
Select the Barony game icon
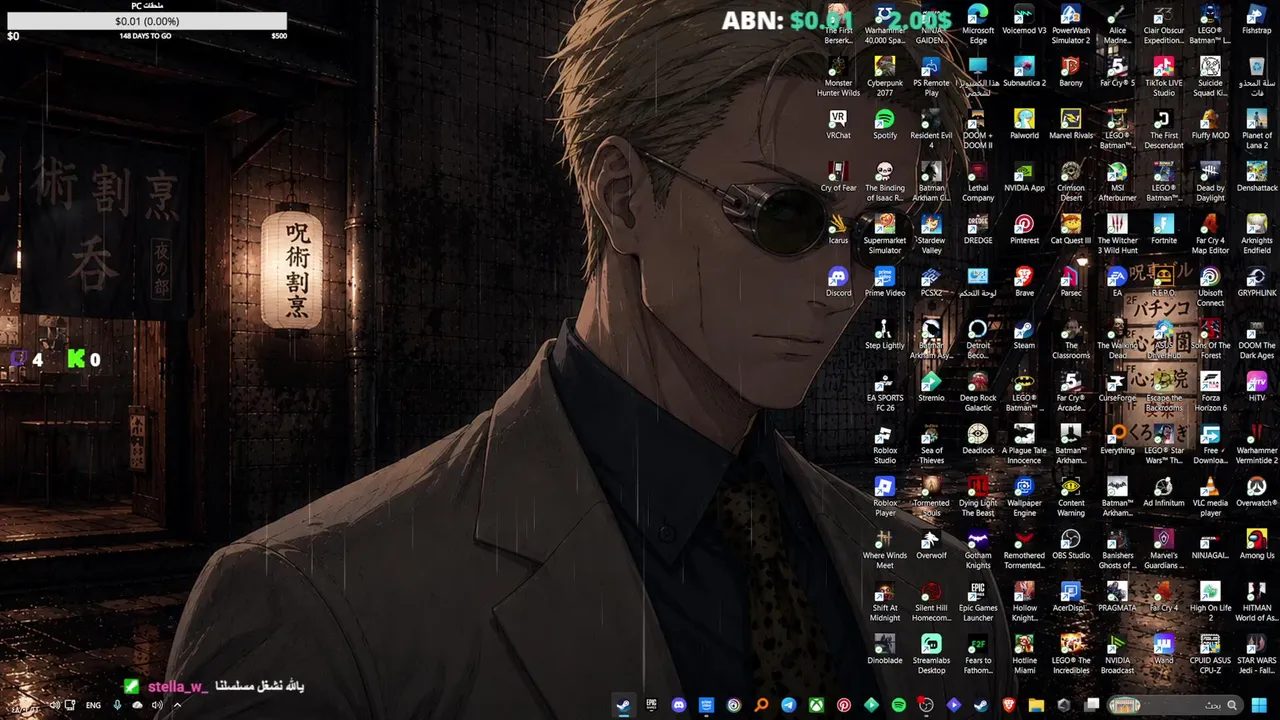(1071, 72)
